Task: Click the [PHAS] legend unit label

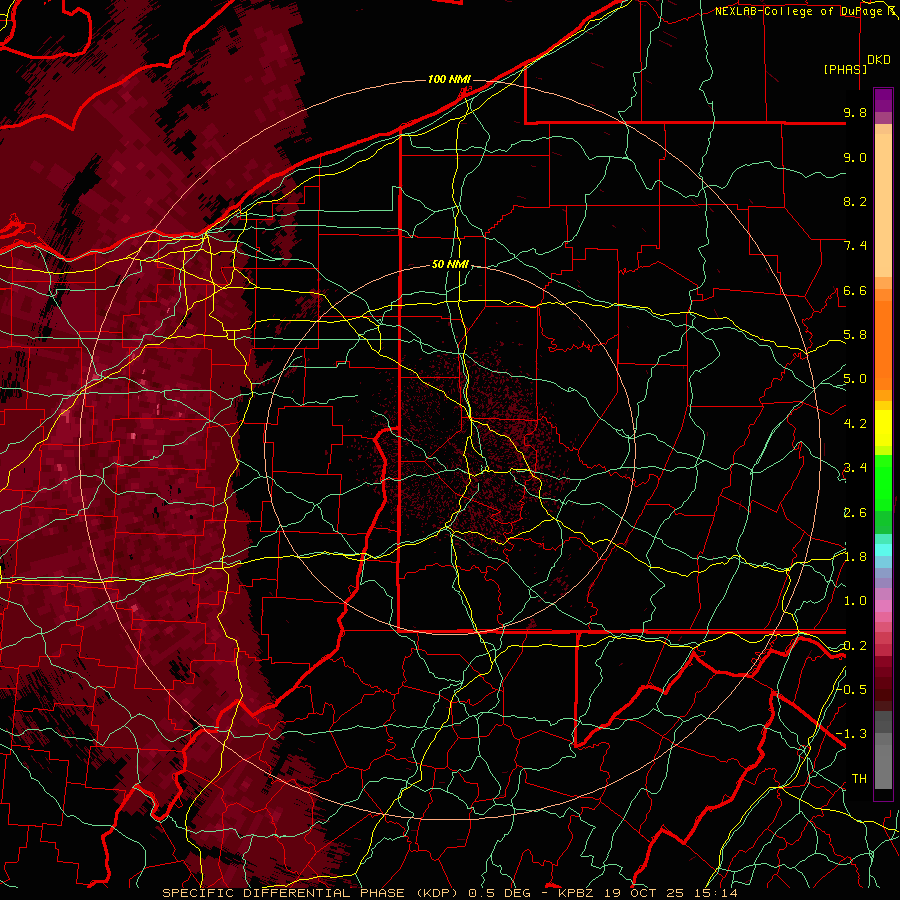Action: (845, 69)
